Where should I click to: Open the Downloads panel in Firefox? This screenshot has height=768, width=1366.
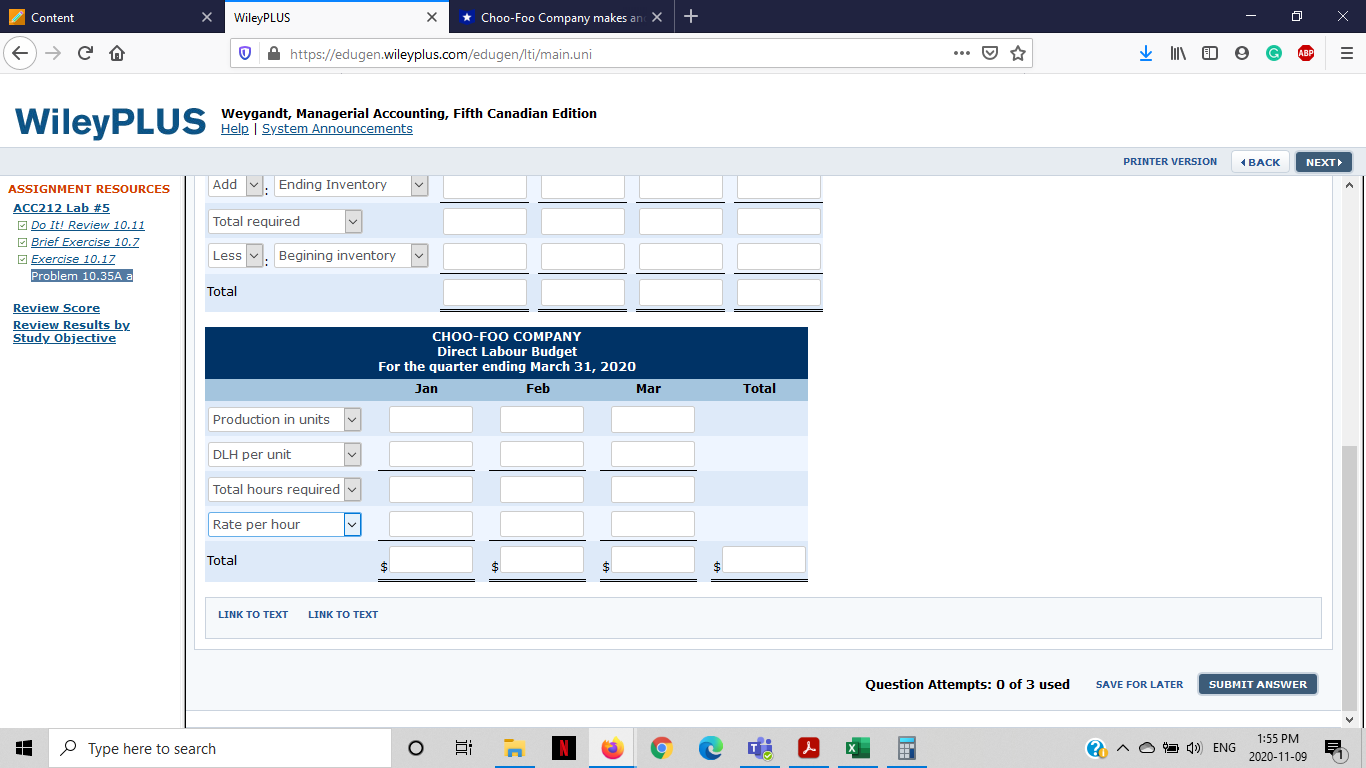[1146, 52]
